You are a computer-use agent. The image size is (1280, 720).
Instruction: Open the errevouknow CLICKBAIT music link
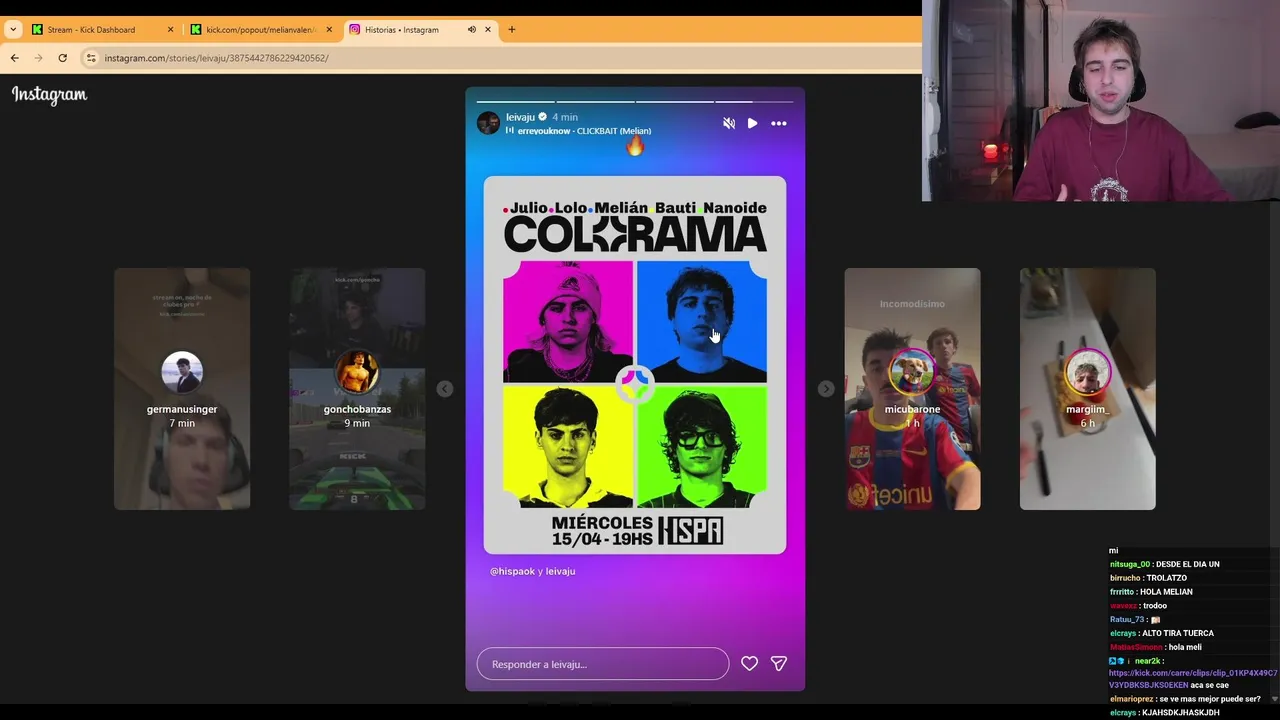click(x=584, y=131)
